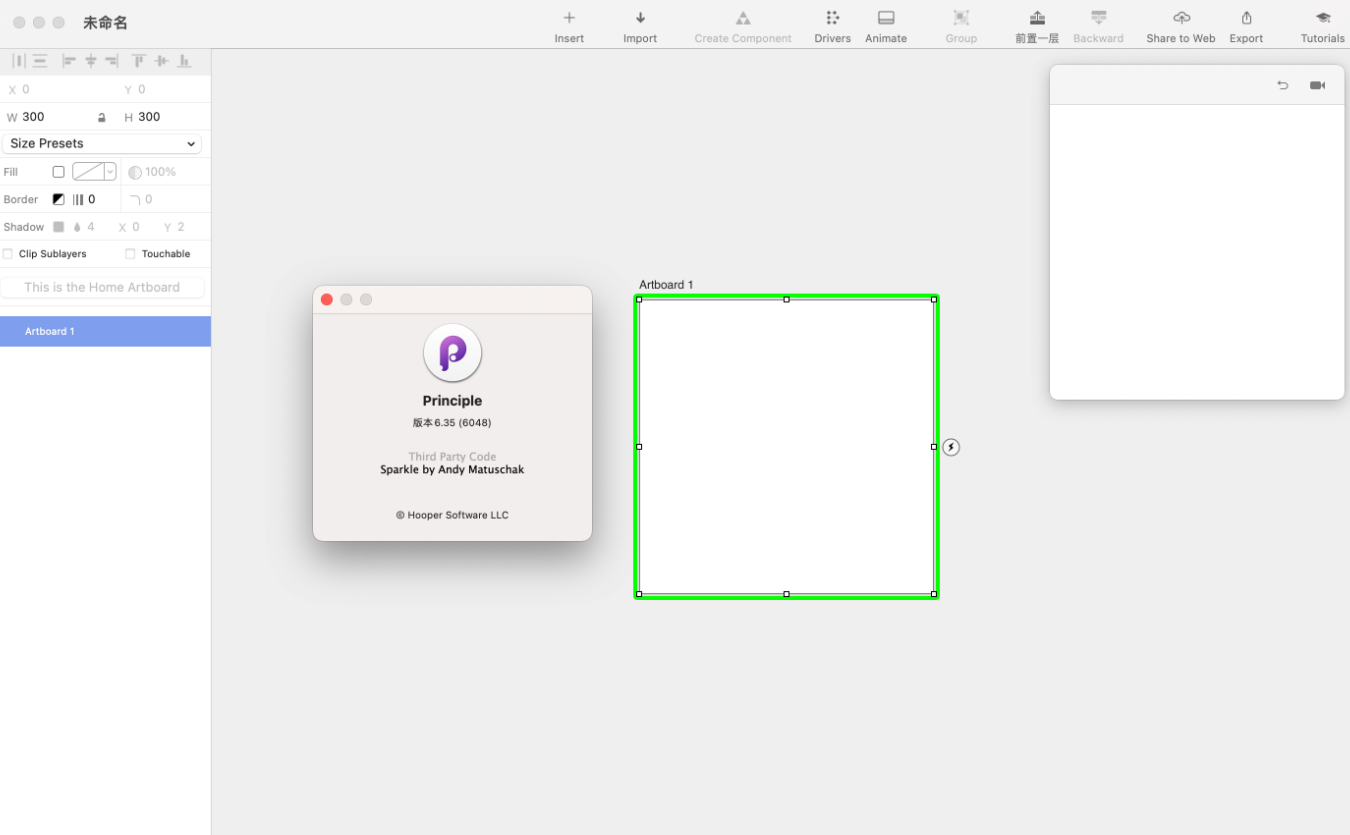
Task: Open the border color swatch
Action: point(58,199)
